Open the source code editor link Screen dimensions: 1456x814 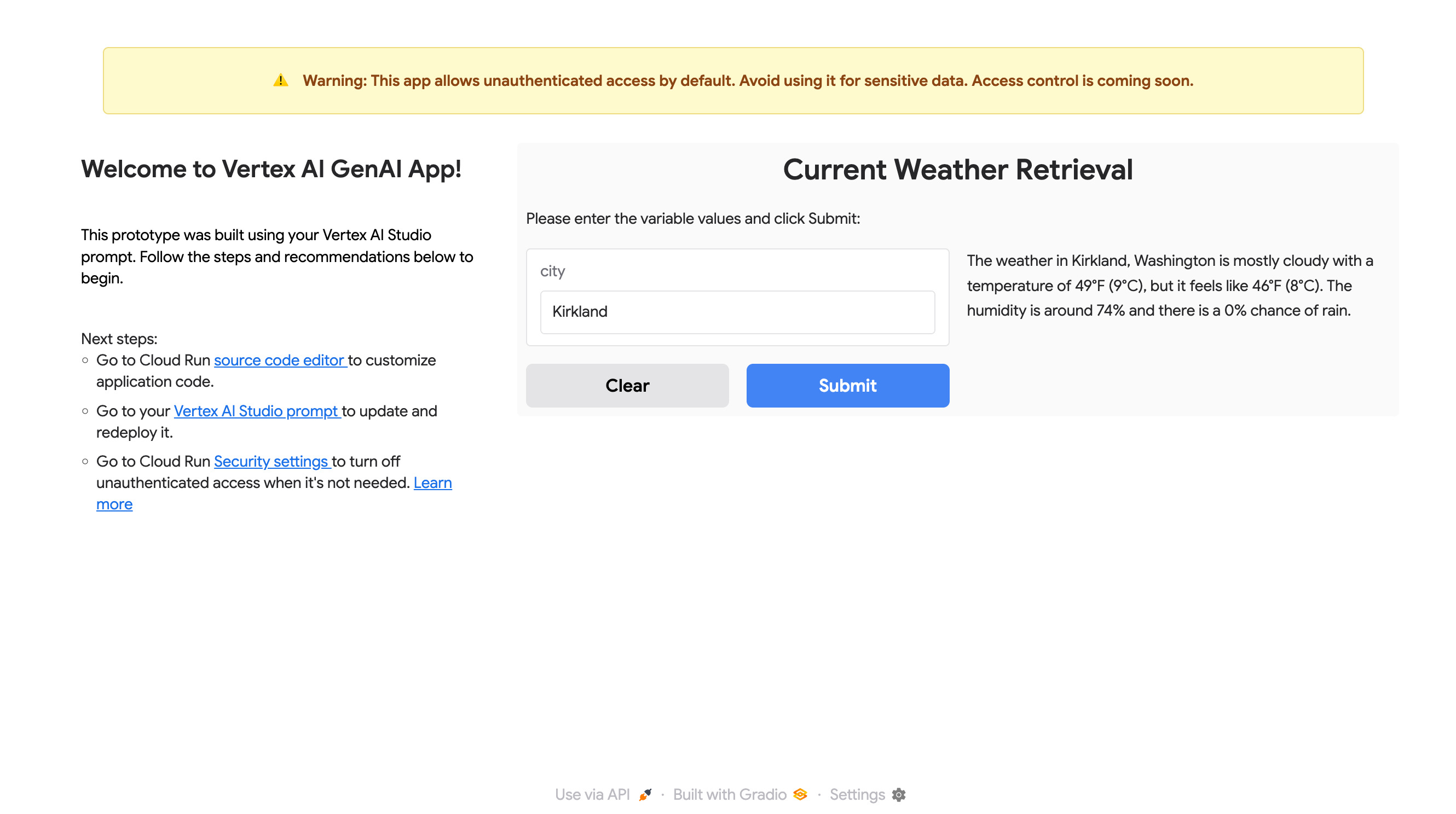pyautogui.click(x=279, y=361)
